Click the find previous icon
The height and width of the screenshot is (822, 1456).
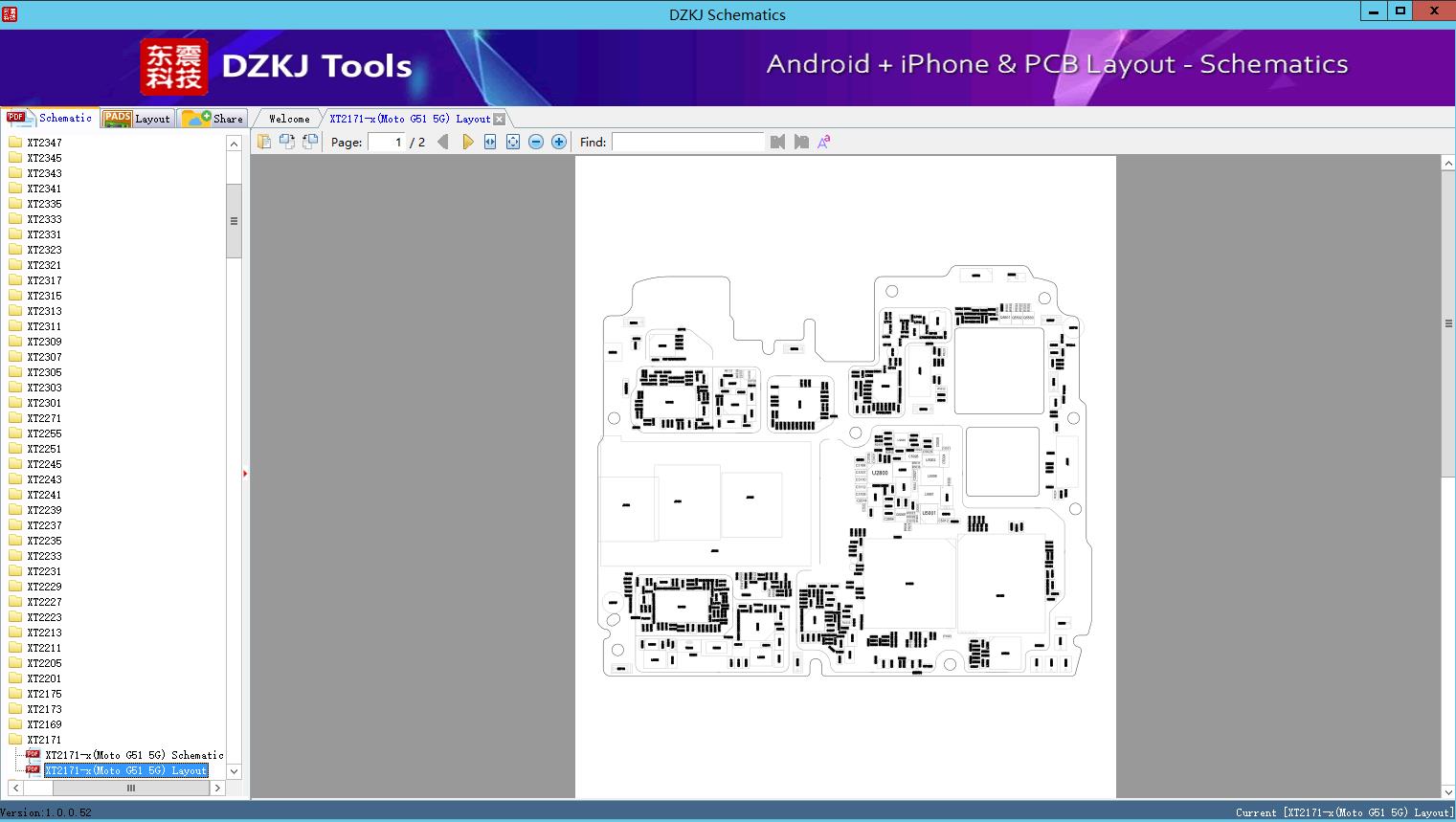click(777, 142)
